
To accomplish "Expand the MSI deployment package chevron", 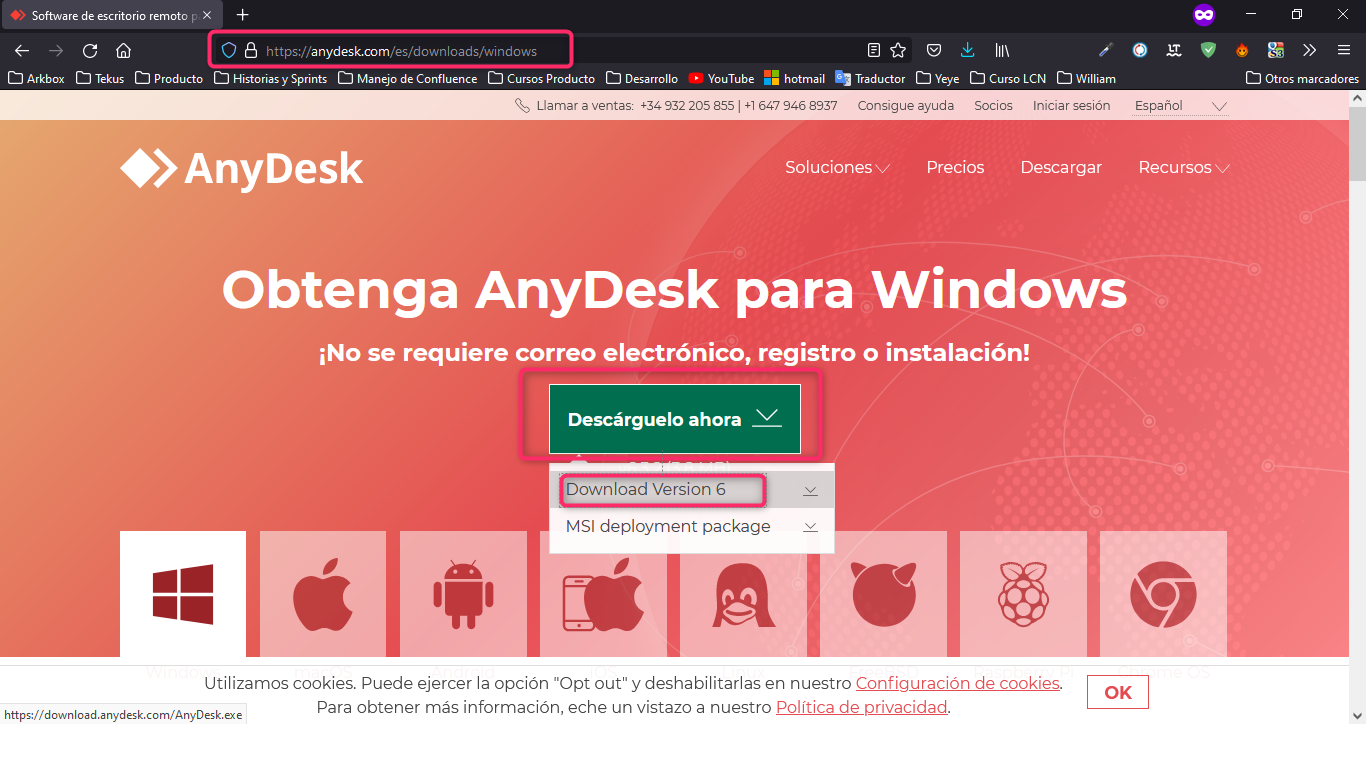I will [x=810, y=526].
